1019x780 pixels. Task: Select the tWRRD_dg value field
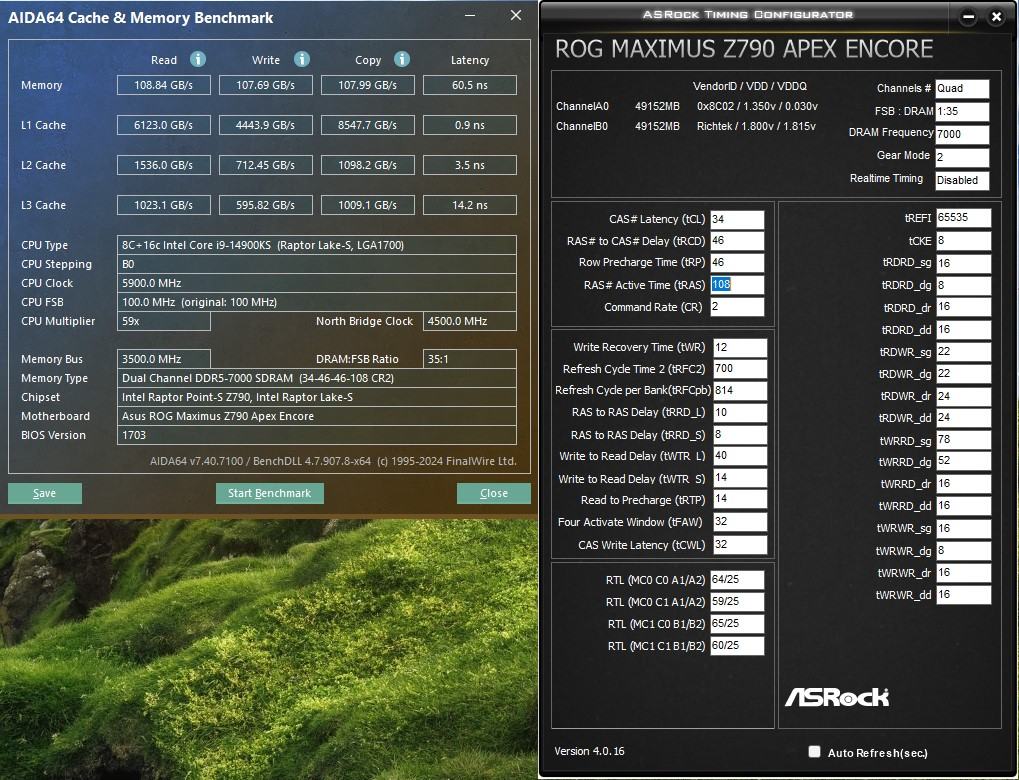click(x=963, y=461)
